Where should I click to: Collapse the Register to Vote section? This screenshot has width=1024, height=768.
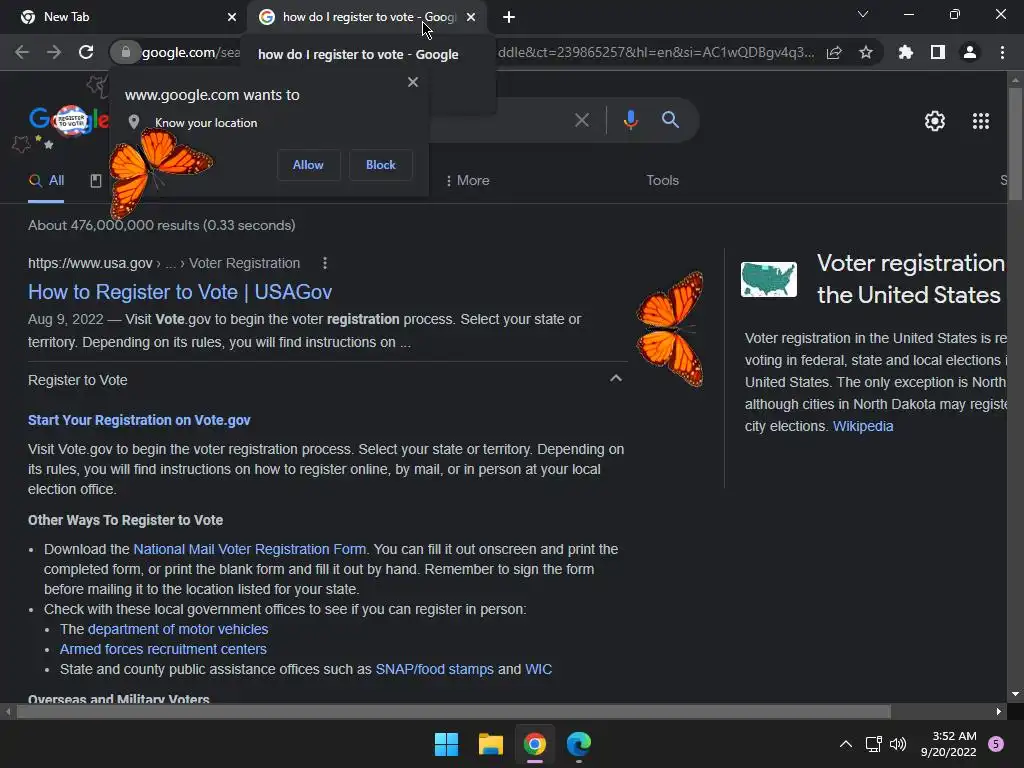coord(615,379)
